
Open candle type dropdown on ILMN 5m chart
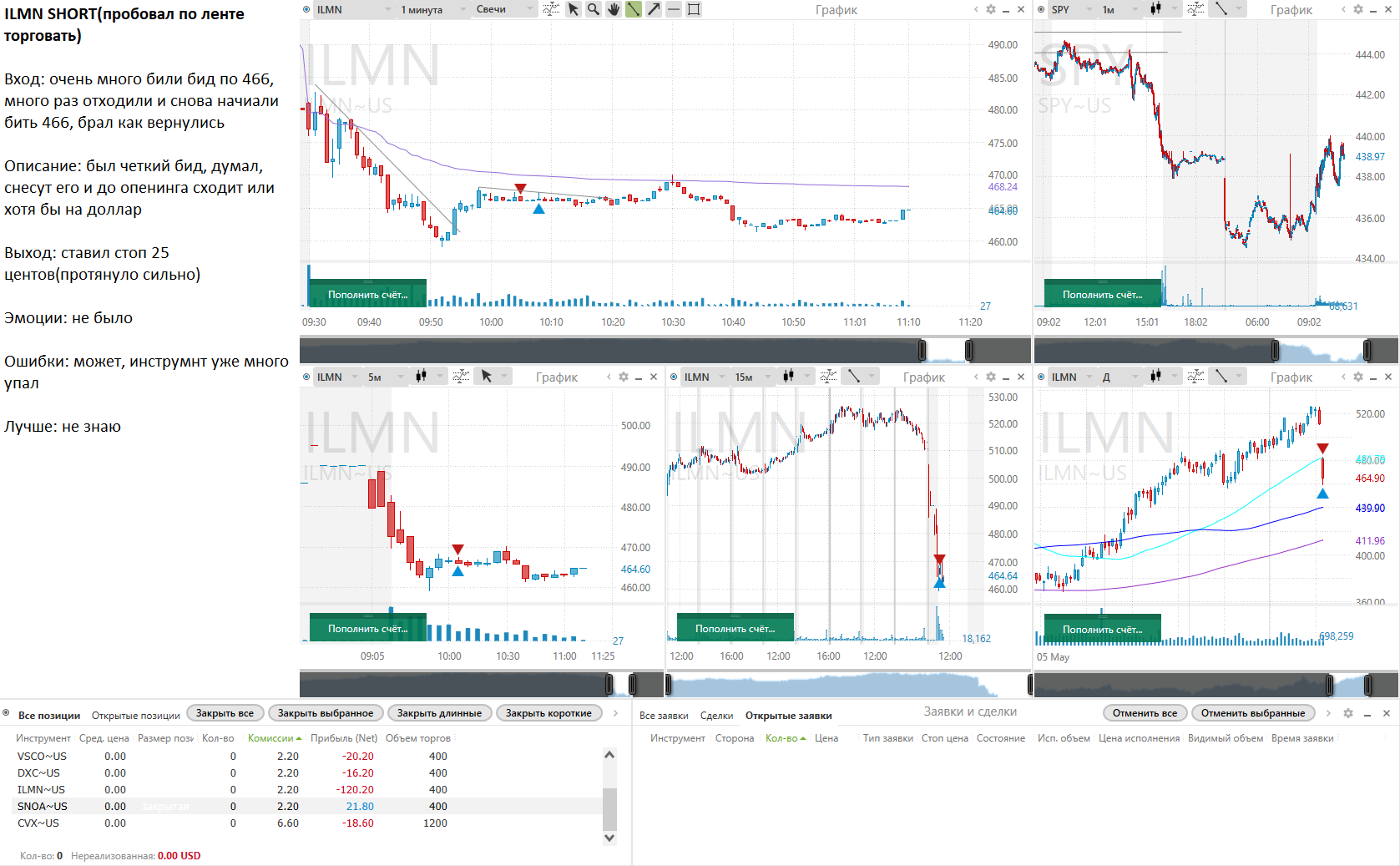(x=427, y=377)
